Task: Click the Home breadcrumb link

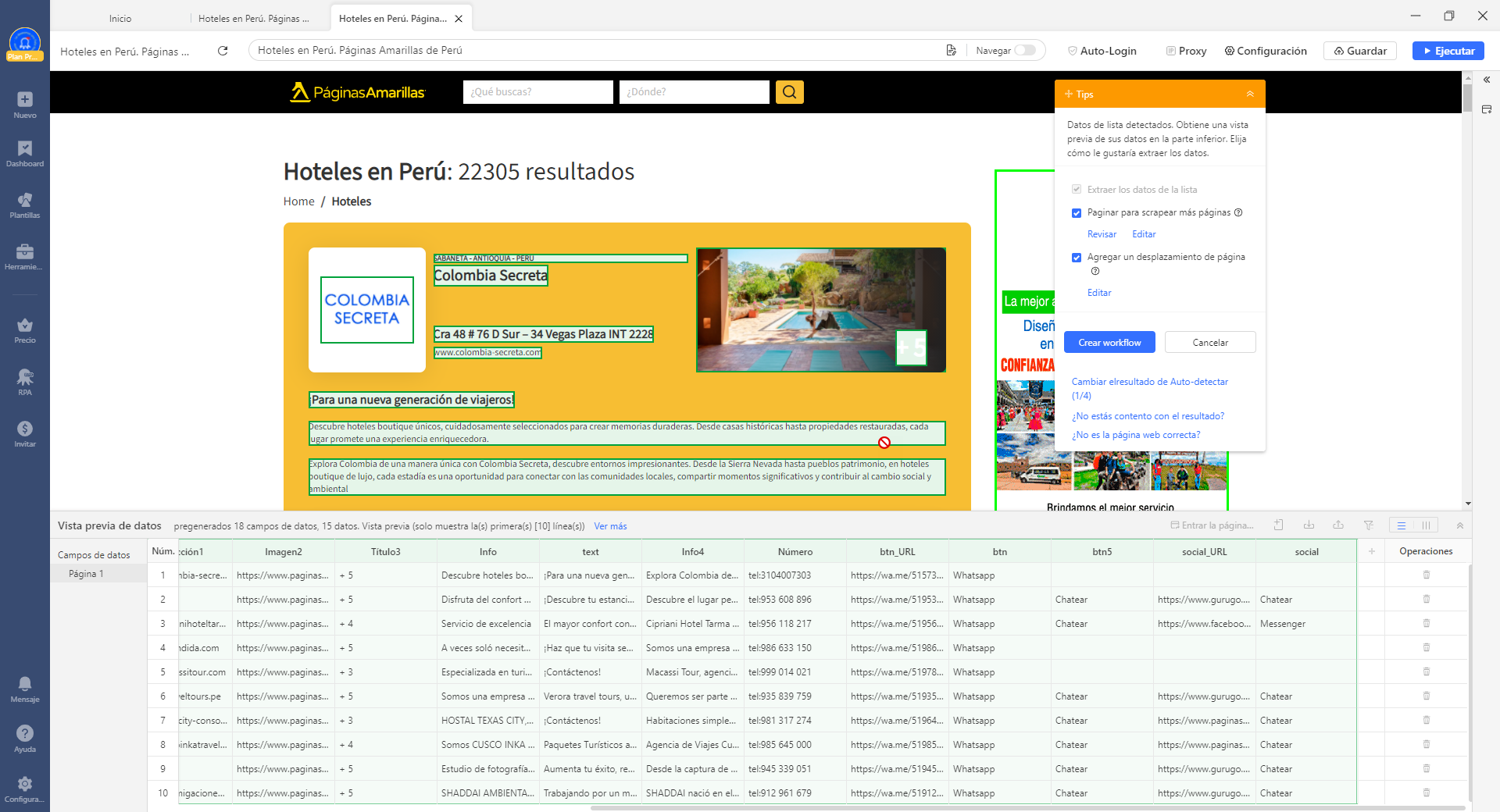Action: [298, 201]
